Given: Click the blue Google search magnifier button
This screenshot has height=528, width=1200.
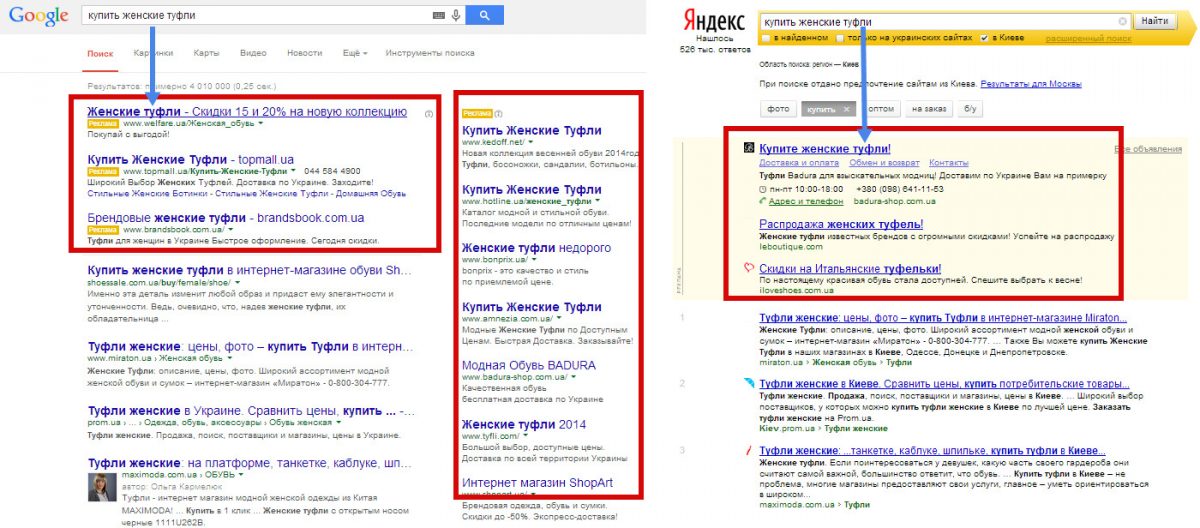Looking at the screenshot, I should 484,15.
